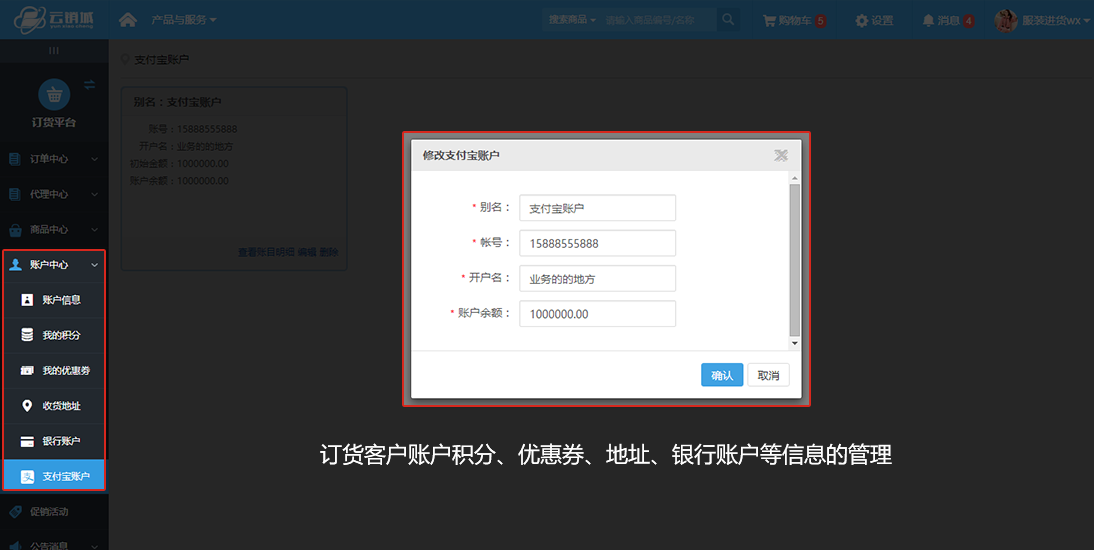Open the 购物车 shopping cart
The width and height of the screenshot is (1094, 550).
(x=794, y=20)
